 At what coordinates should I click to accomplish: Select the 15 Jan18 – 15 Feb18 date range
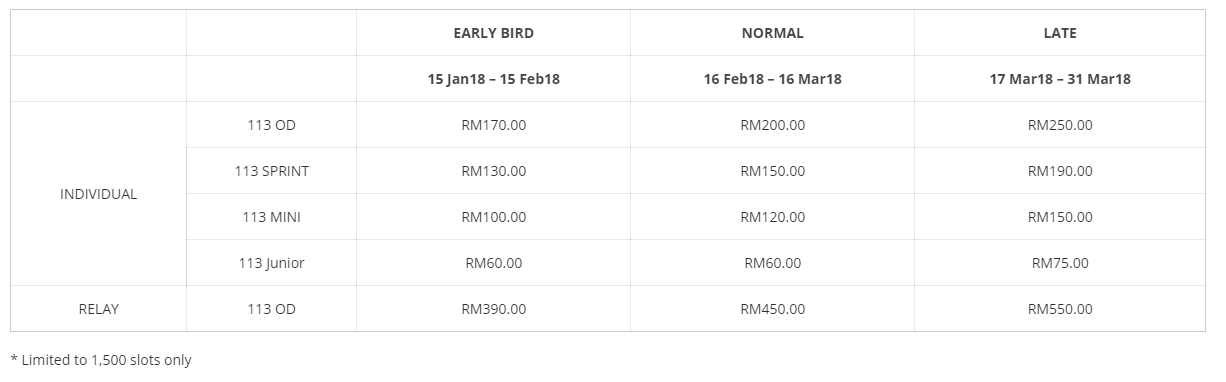[493, 79]
